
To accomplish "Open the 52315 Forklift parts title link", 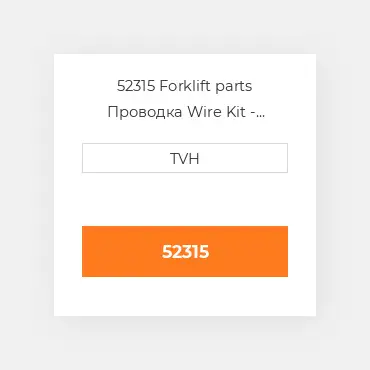I will click(x=185, y=86).
